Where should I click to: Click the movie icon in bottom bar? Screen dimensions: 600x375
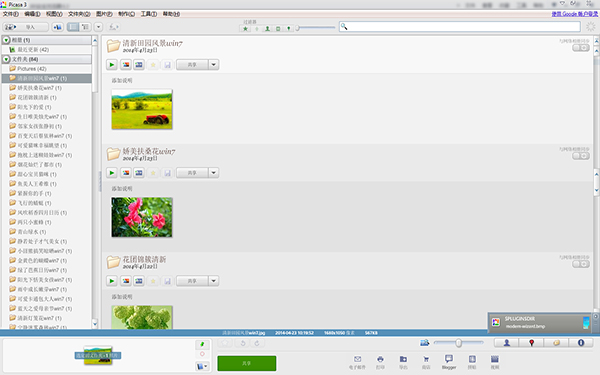coord(495,362)
